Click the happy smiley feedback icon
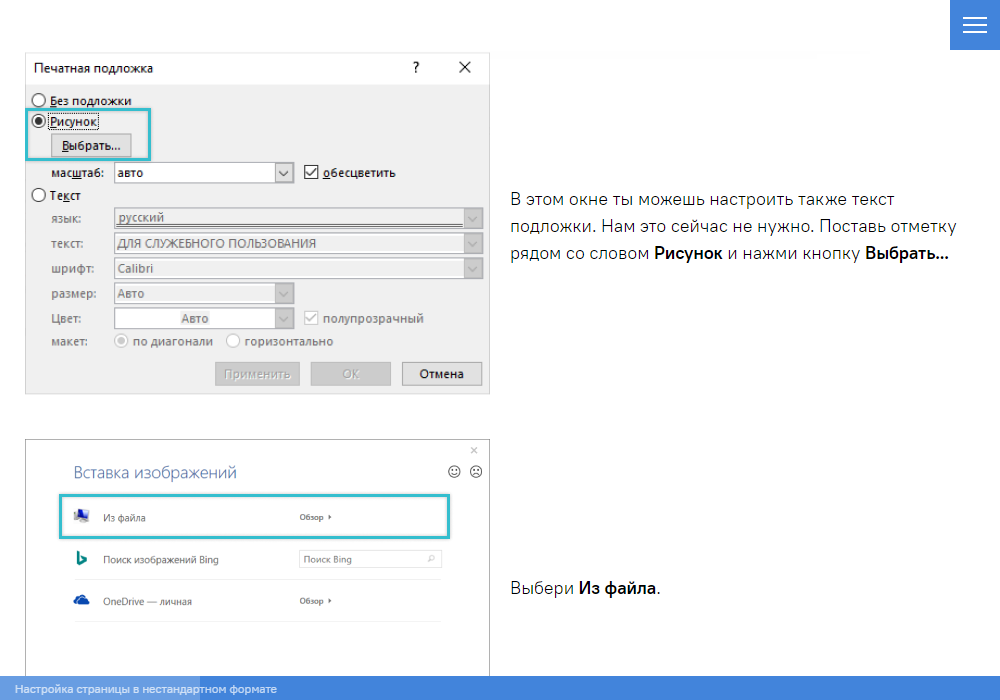The image size is (1000, 700). (x=454, y=471)
